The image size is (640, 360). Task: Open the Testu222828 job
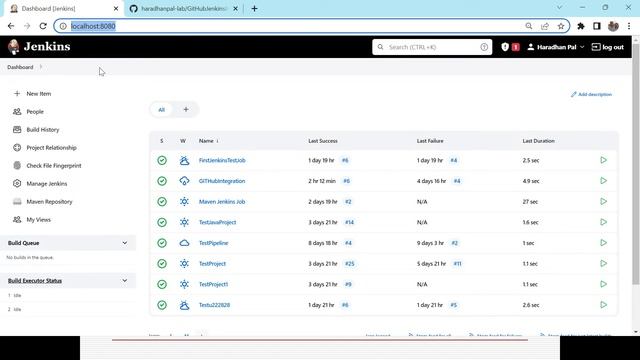214,305
